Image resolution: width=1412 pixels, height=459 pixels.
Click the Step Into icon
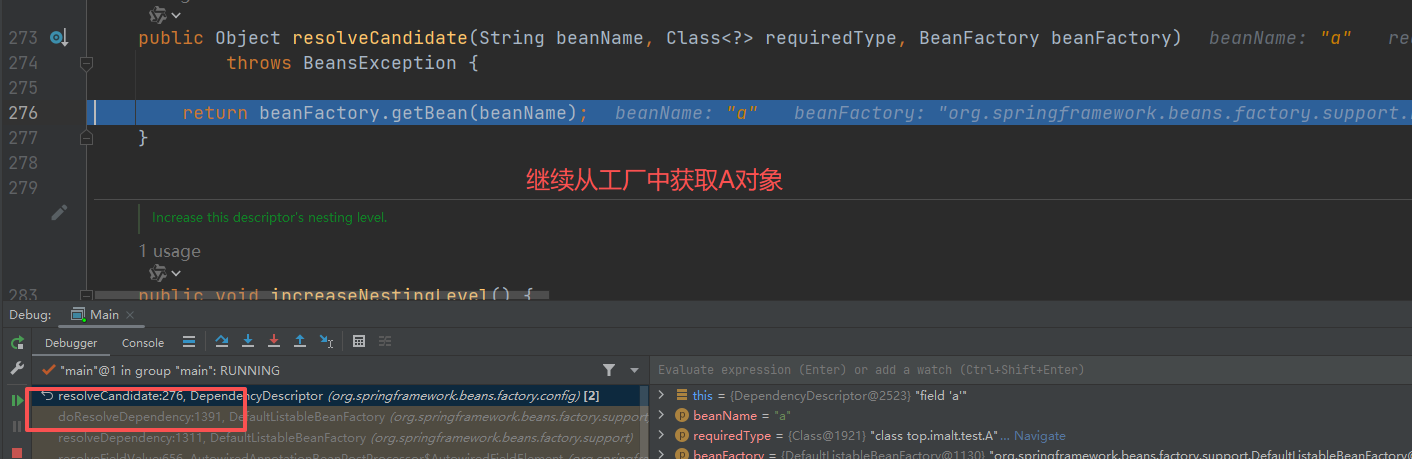pos(248,342)
